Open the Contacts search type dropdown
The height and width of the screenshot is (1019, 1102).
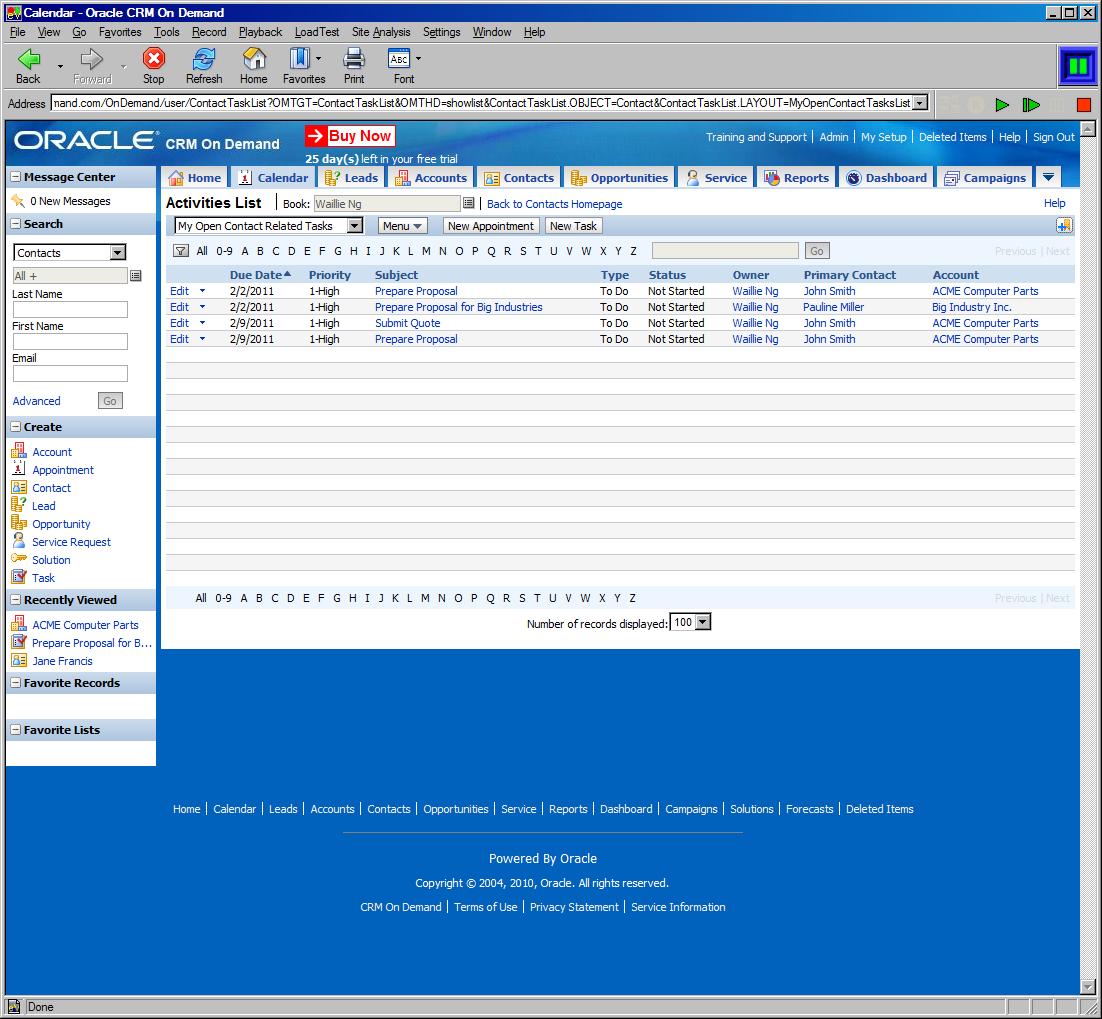(x=117, y=252)
